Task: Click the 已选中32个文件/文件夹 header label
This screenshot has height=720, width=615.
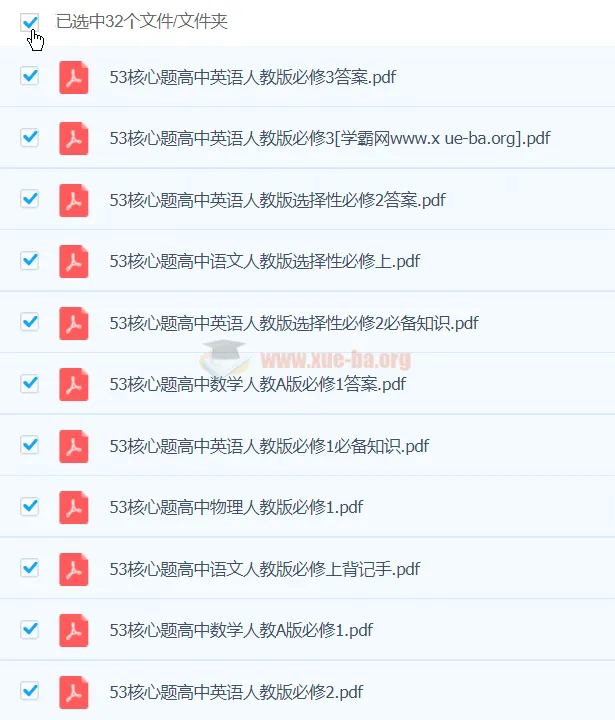Action: pyautogui.click(x=141, y=22)
